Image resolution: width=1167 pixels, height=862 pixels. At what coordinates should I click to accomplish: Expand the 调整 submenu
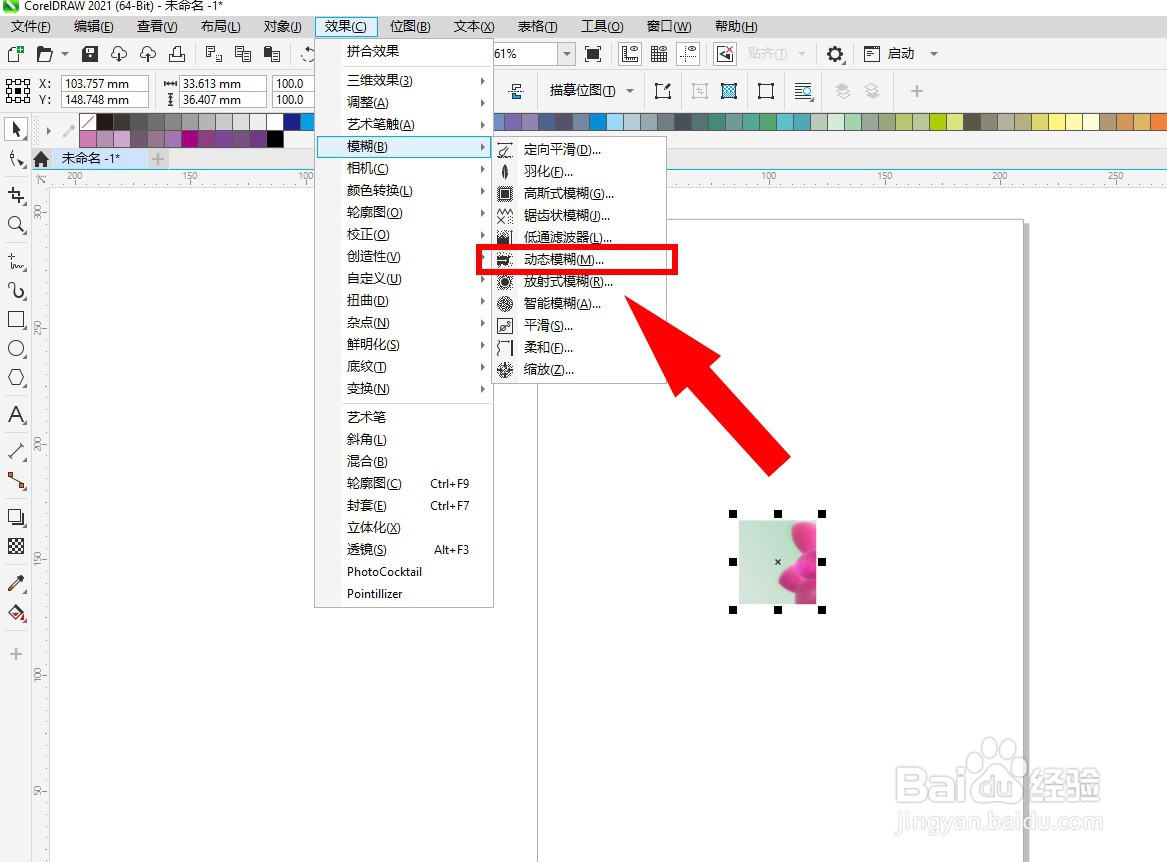click(x=404, y=102)
